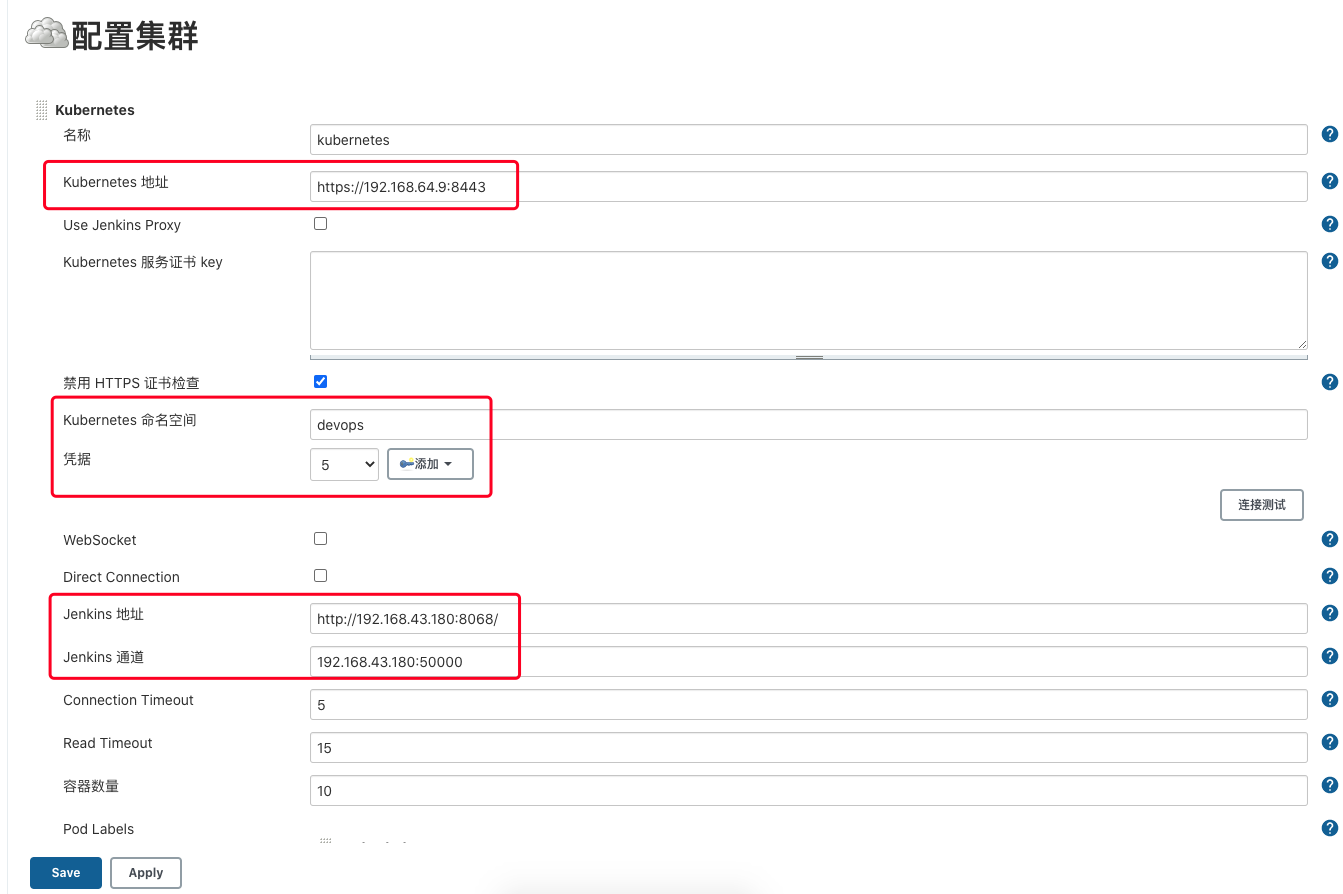Open help for Connection Timeout
Screen dimensions: 1343x894
[x=1329, y=699]
